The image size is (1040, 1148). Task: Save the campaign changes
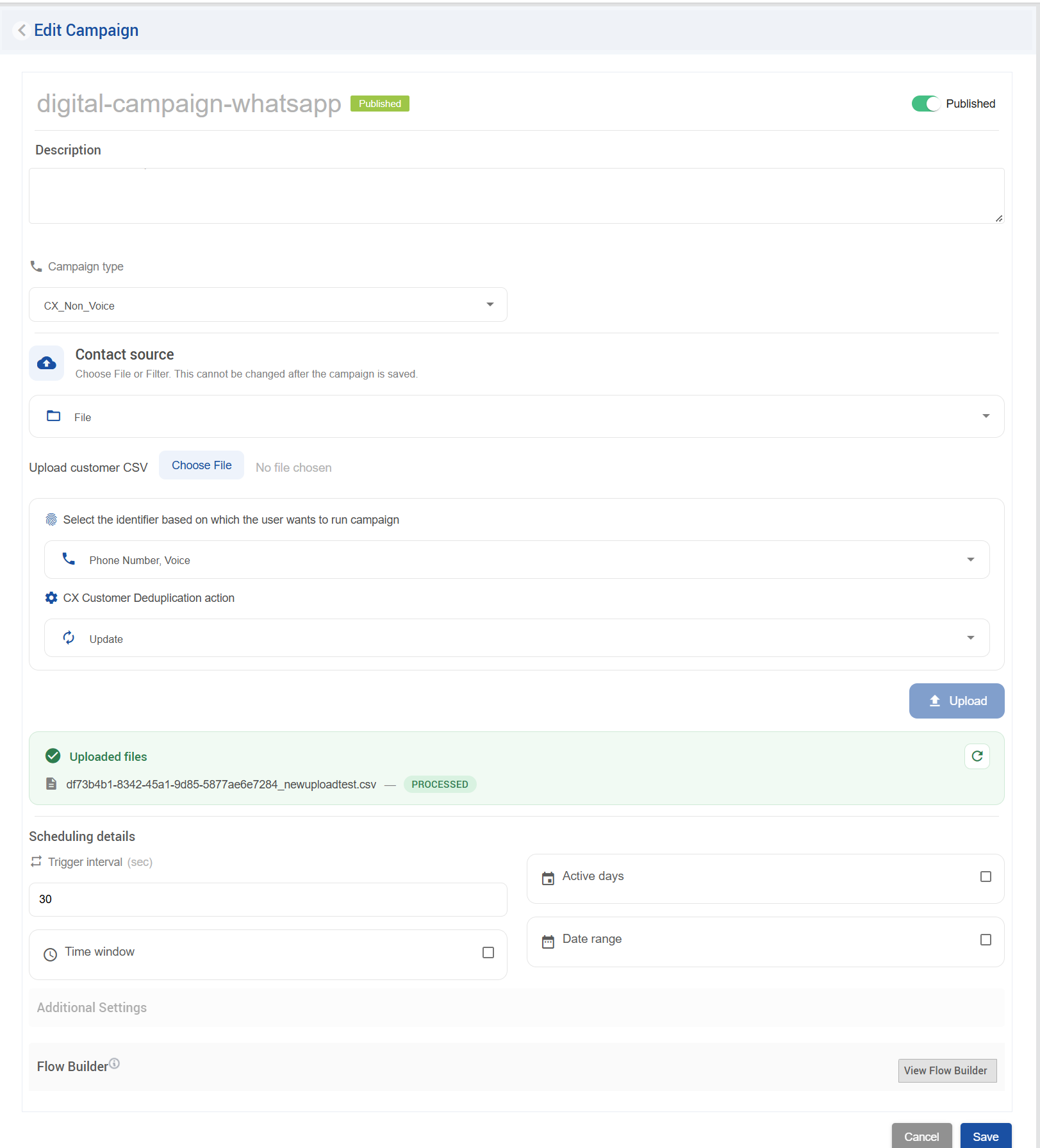coord(986,1136)
